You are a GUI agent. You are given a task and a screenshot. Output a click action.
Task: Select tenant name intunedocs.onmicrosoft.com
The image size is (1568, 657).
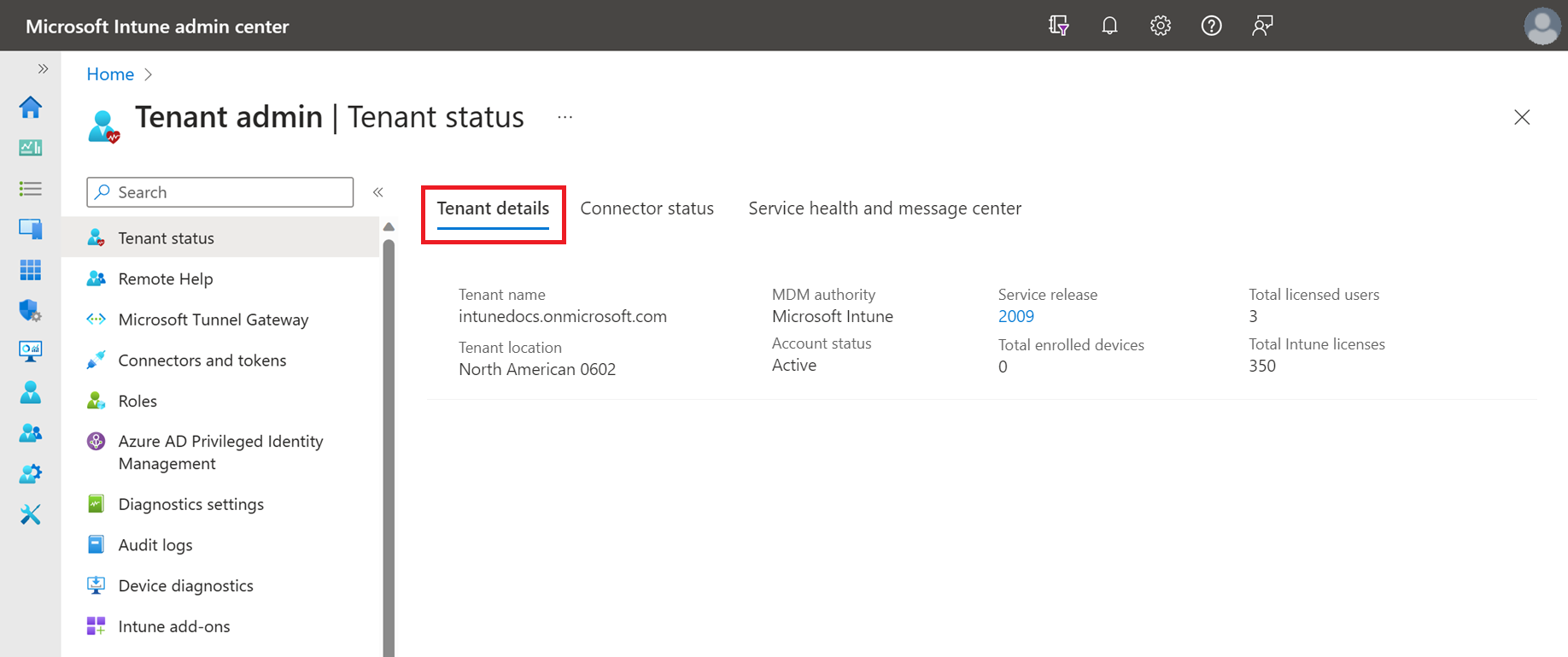coord(563,316)
